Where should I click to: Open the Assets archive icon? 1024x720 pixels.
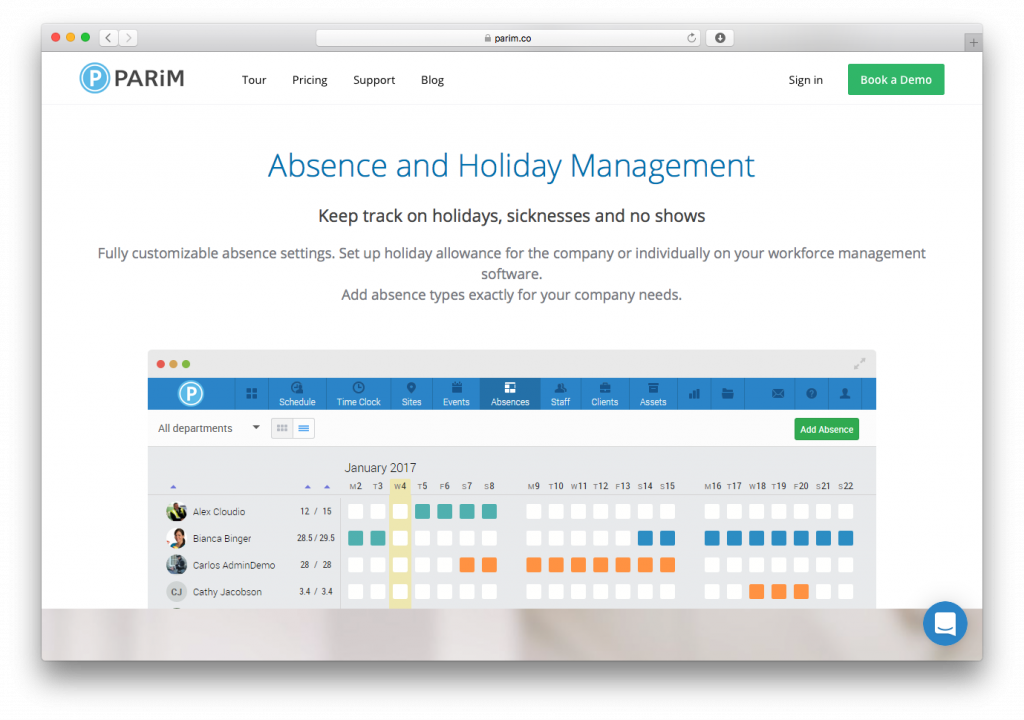653,393
